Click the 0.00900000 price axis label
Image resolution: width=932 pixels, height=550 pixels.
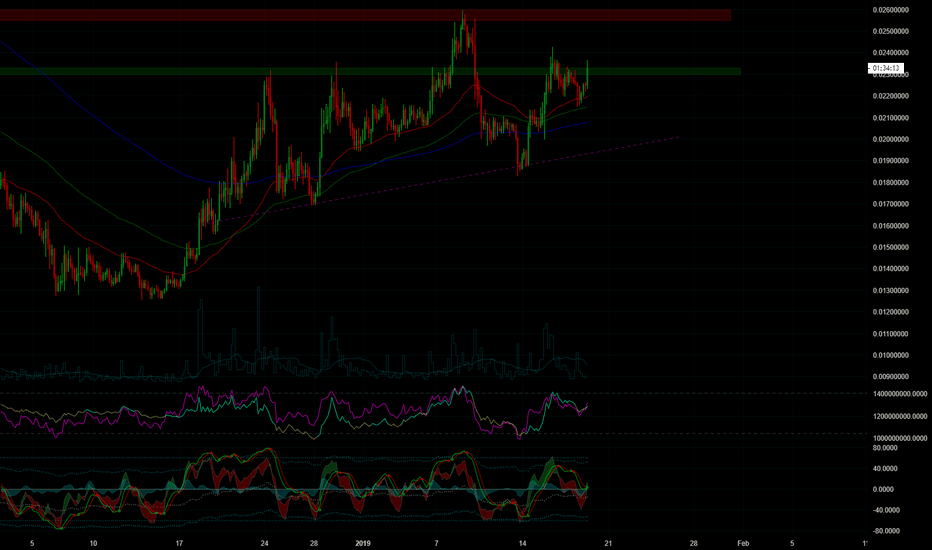click(x=890, y=377)
